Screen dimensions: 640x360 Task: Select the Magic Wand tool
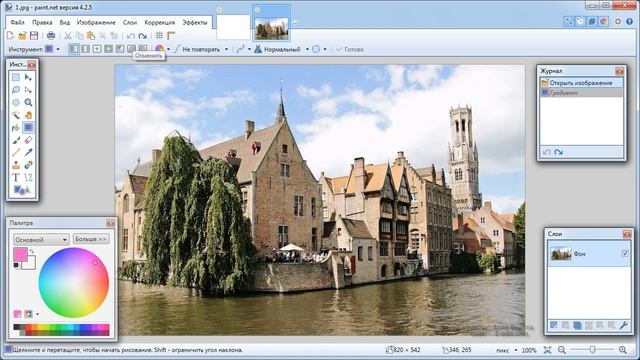[16, 115]
